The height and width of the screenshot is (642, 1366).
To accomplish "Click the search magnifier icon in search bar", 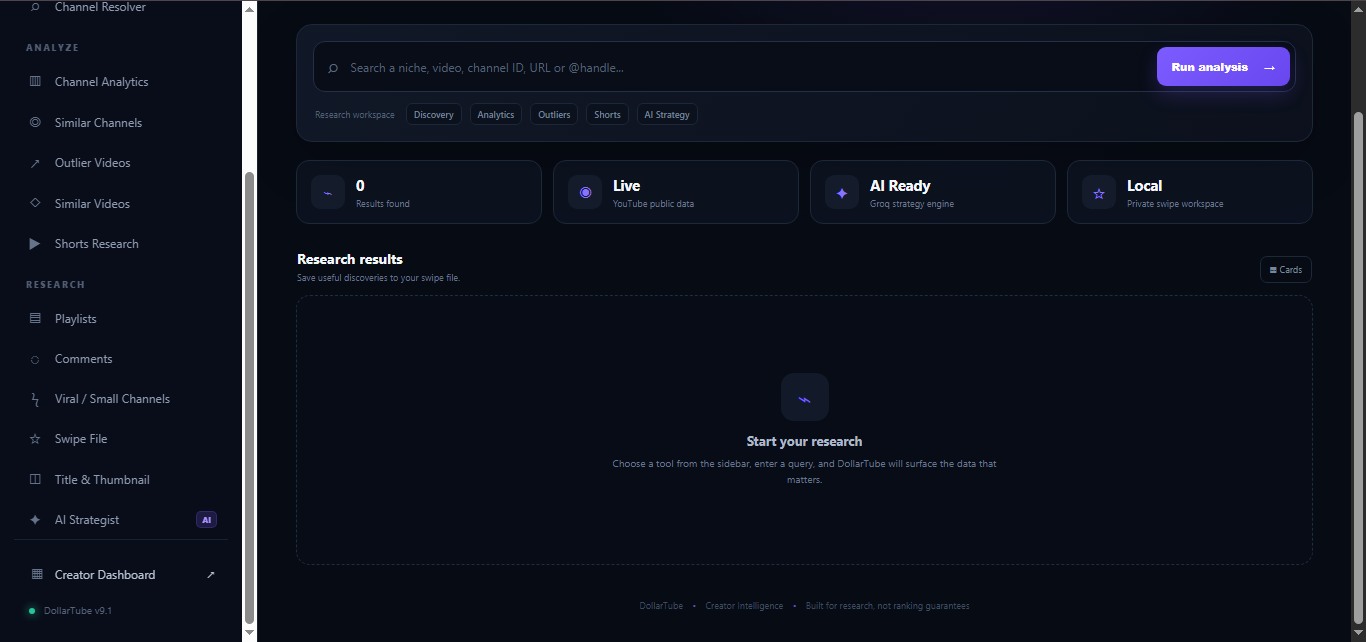I will [333, 68].
